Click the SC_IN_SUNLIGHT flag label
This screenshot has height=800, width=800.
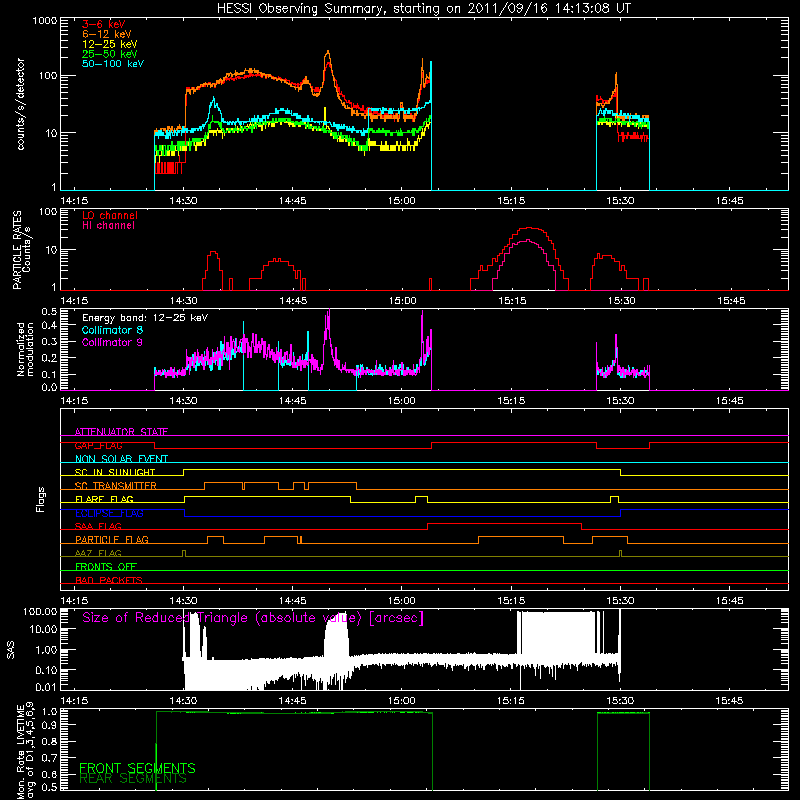point(115,472)
